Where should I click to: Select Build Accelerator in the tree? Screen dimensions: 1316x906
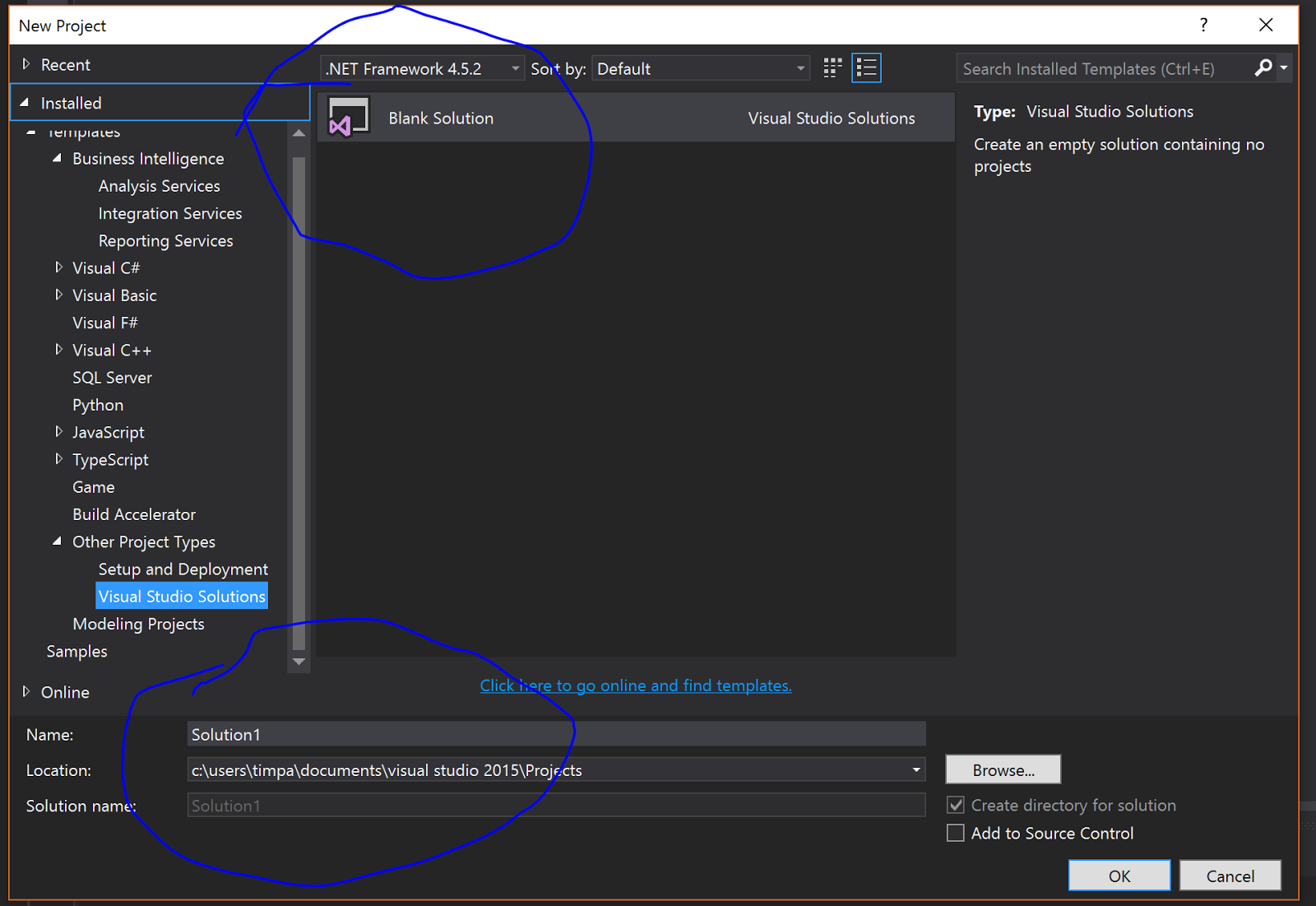[134, 514]
